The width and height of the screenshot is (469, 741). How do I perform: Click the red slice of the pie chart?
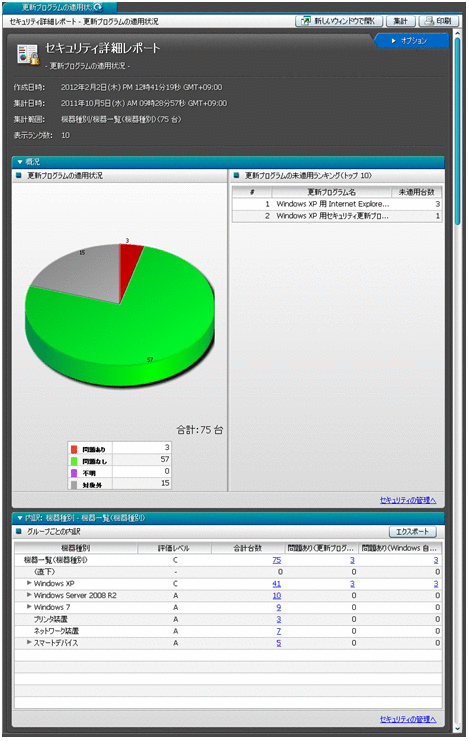pyautogui.click(x=128, y=265)
